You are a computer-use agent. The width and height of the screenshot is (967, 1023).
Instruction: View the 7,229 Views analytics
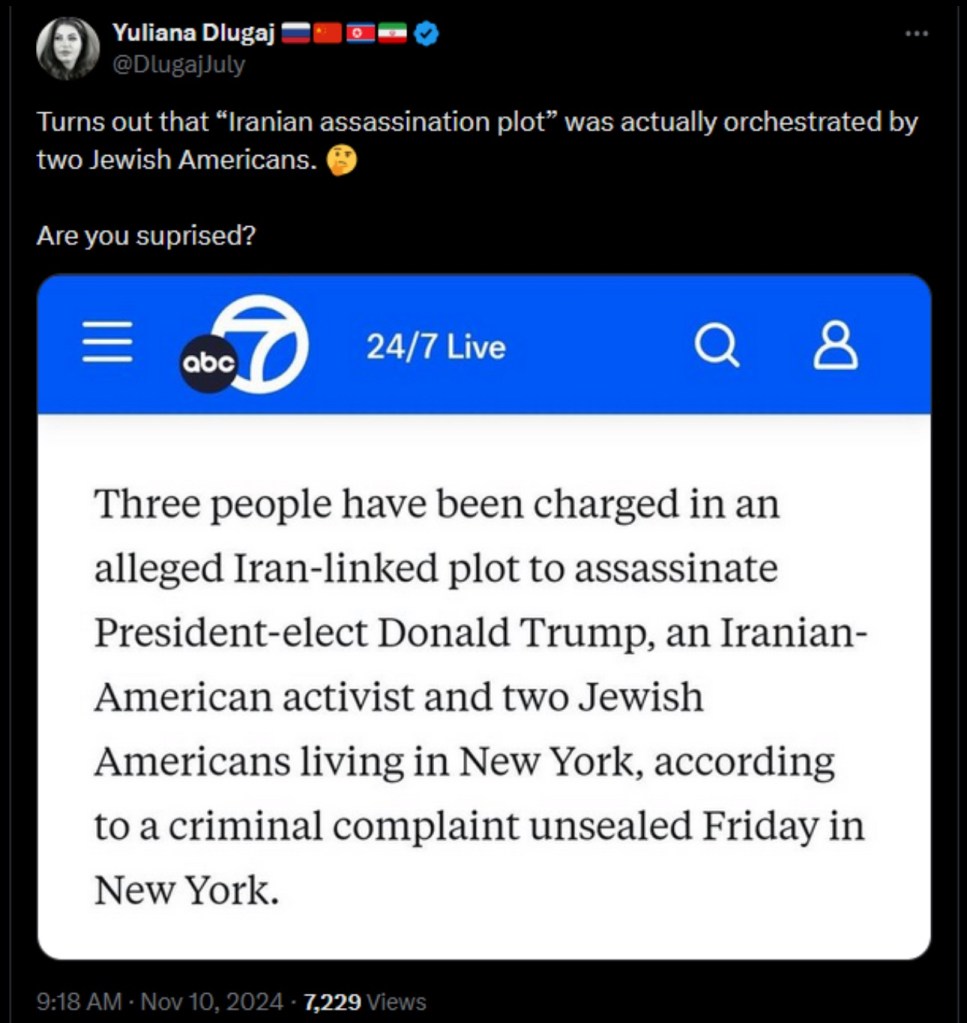364,1001
